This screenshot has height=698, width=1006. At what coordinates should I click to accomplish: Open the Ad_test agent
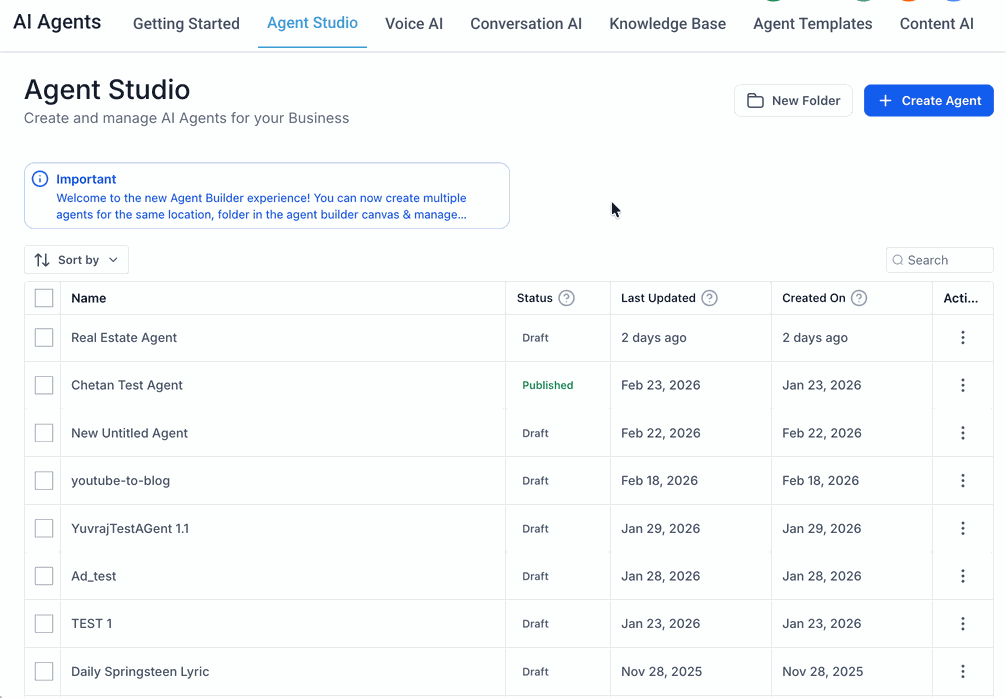pyautogui.click(x=94, y=576)
